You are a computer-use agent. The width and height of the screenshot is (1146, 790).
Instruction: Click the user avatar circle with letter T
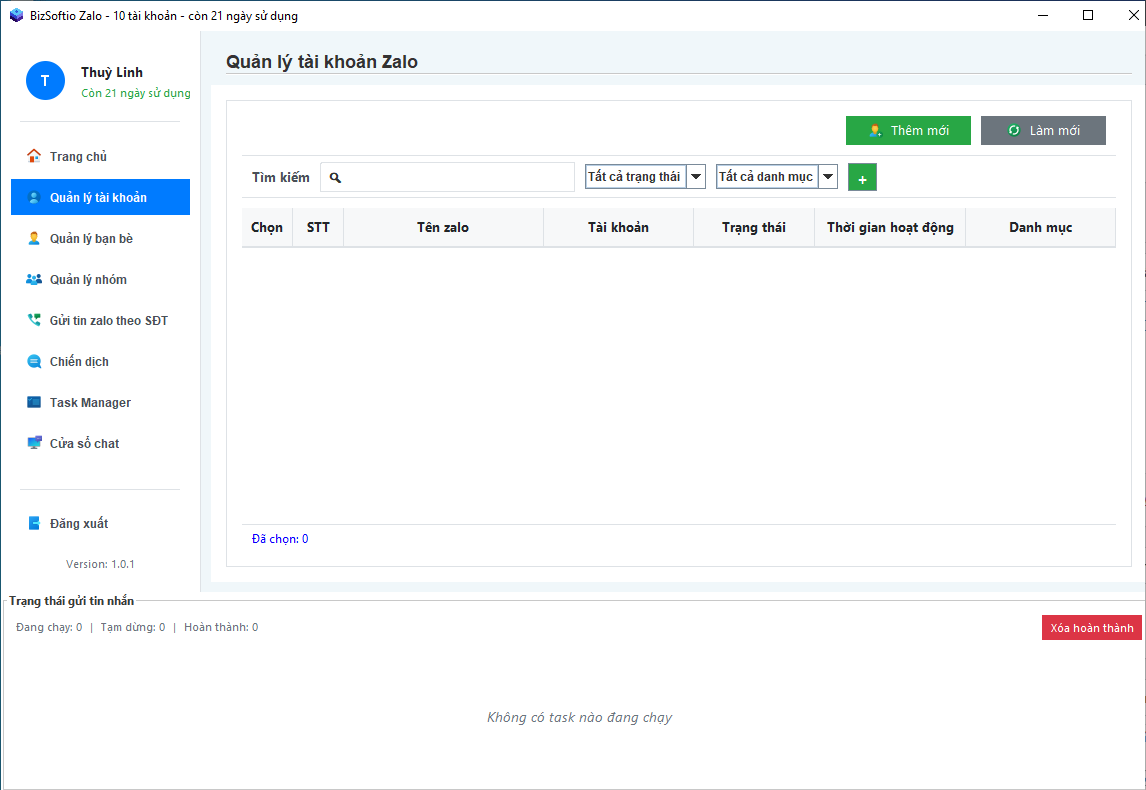coord(45,80)
